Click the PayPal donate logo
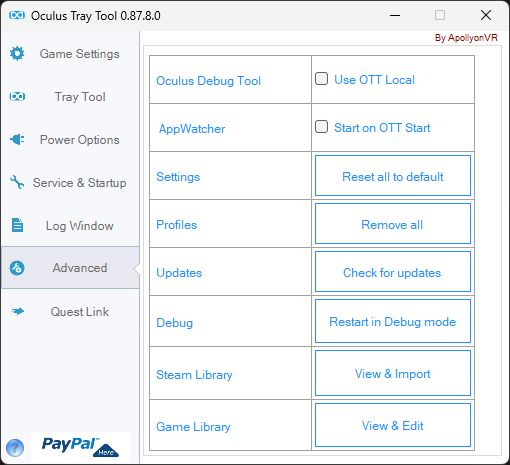Viewport: 510px width, 465px height. coord(80,447)
